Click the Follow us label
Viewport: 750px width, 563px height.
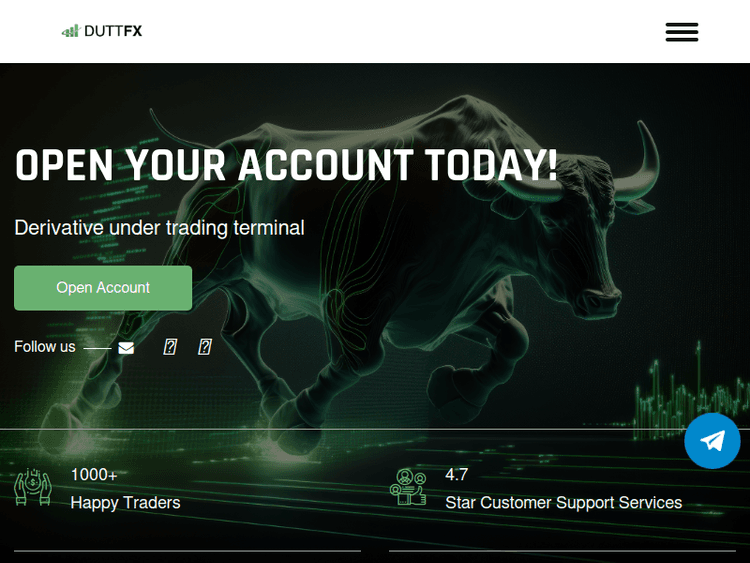pyautogui.click(x=45, y=346)
